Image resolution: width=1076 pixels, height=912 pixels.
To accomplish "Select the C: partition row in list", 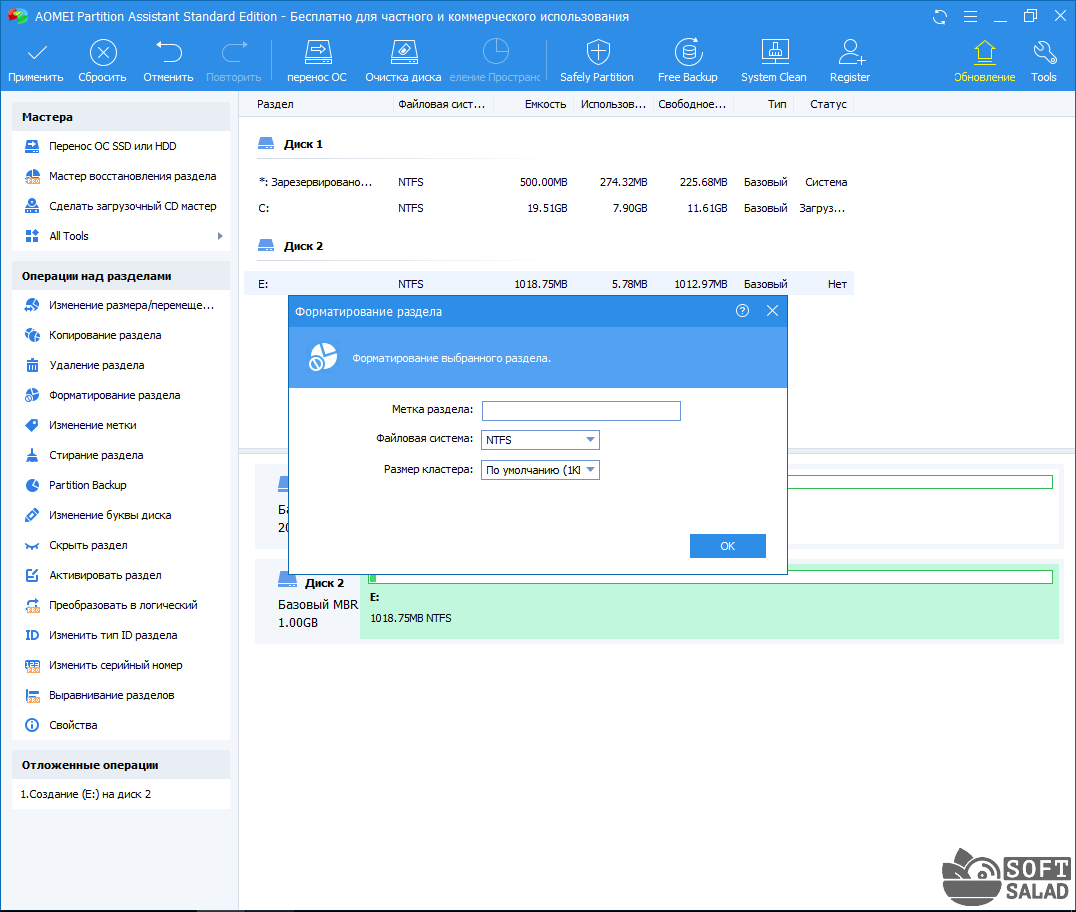I will [548, 208].
